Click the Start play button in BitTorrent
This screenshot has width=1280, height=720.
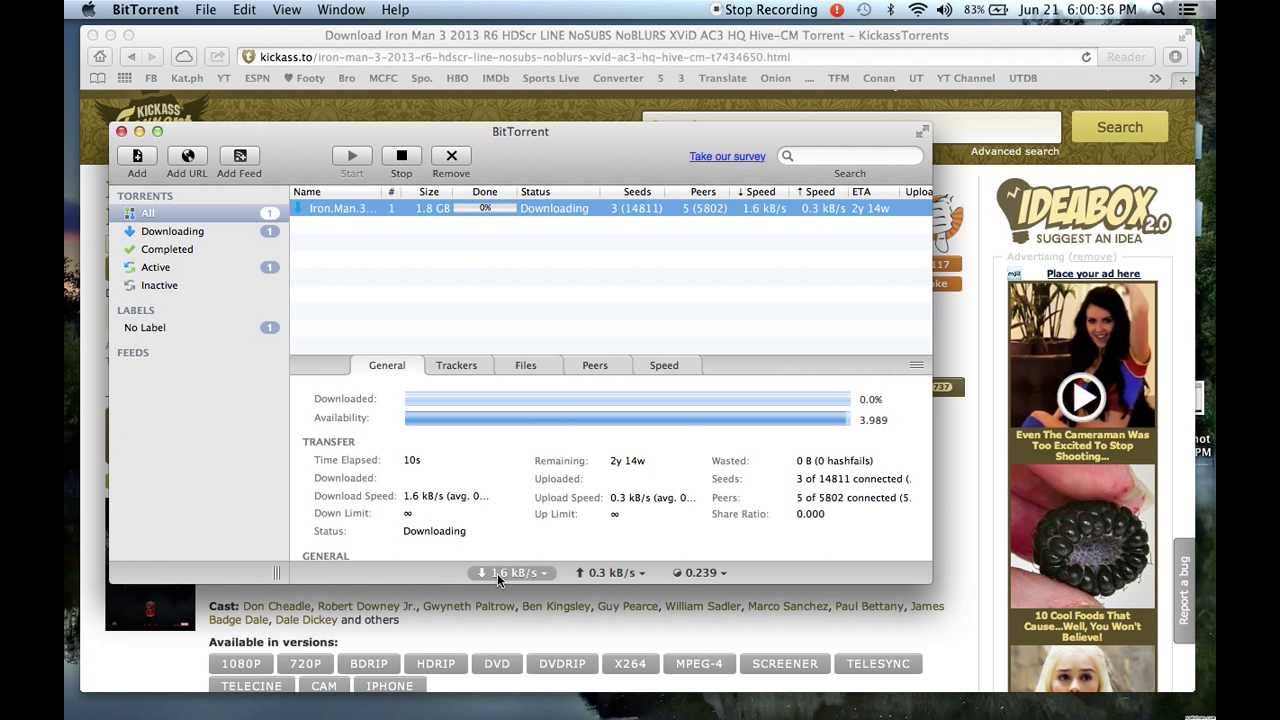[x=352, y=156]
